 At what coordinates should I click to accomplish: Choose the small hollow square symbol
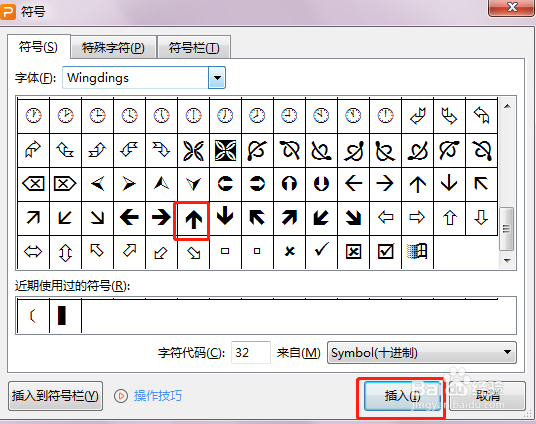pos(257,252)
